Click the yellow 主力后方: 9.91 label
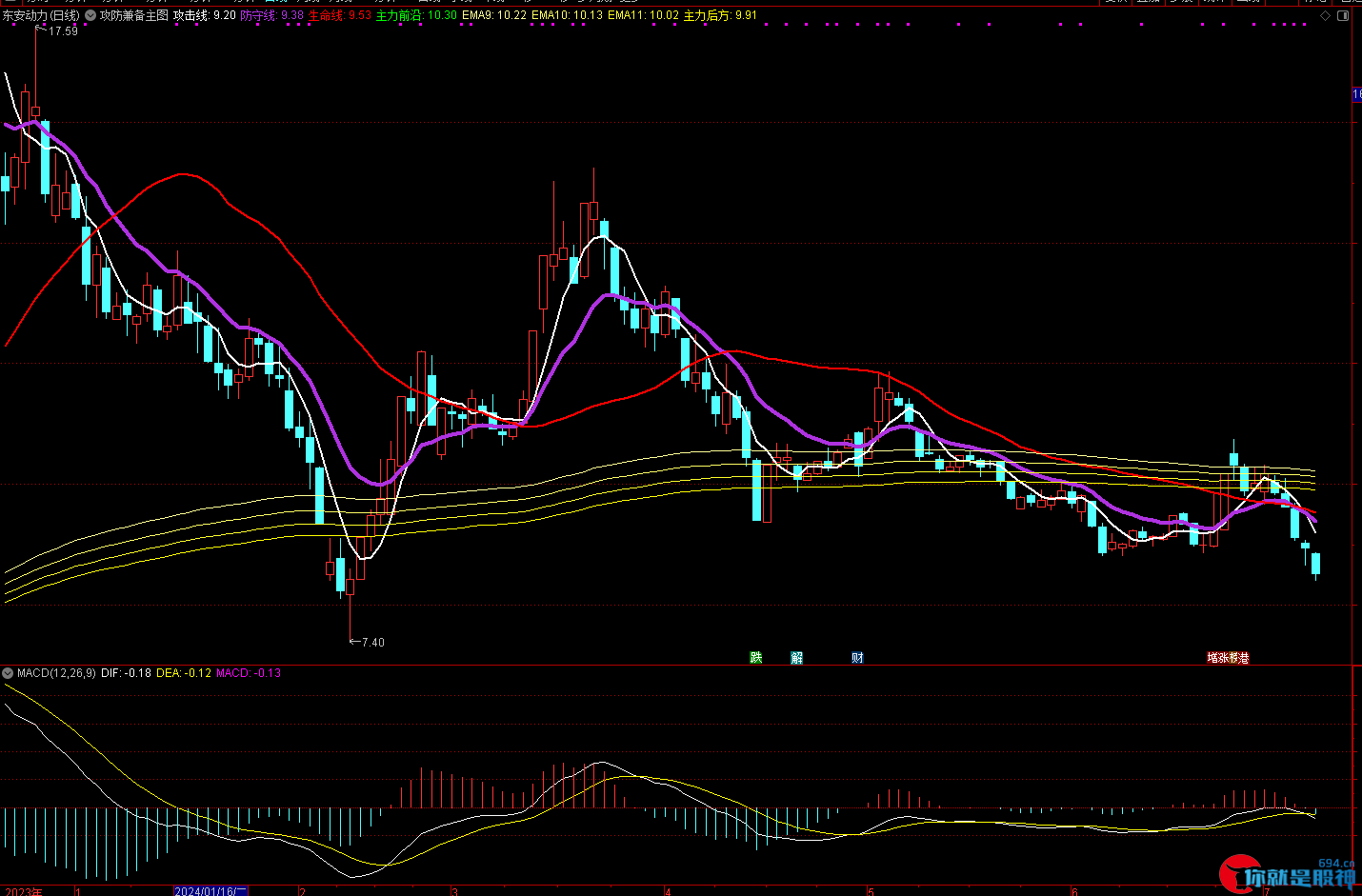 click(721, 15)
